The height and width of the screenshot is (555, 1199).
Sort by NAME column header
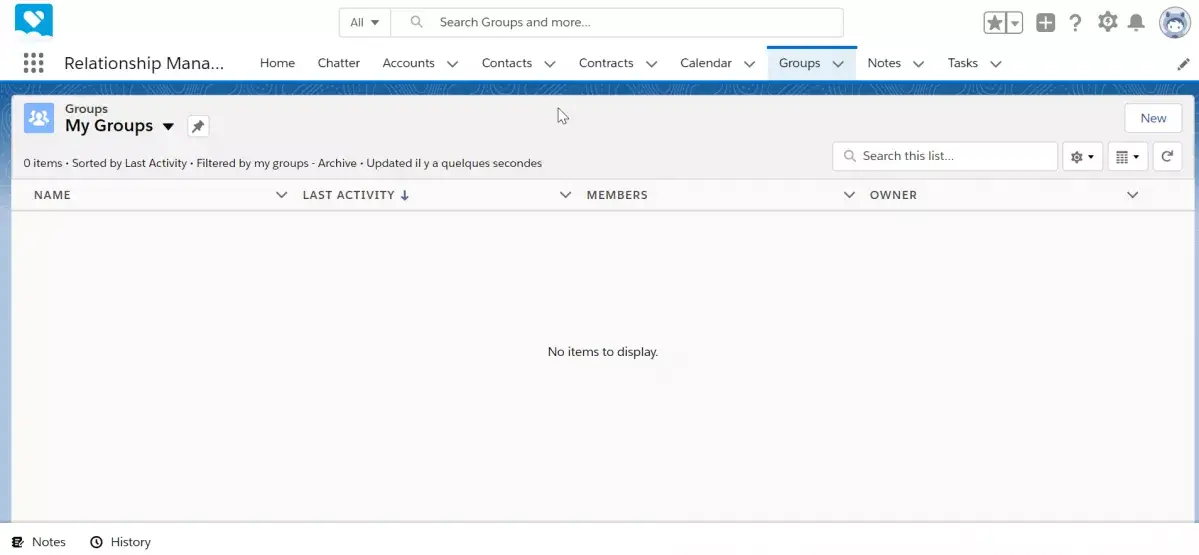coord(52,195)
